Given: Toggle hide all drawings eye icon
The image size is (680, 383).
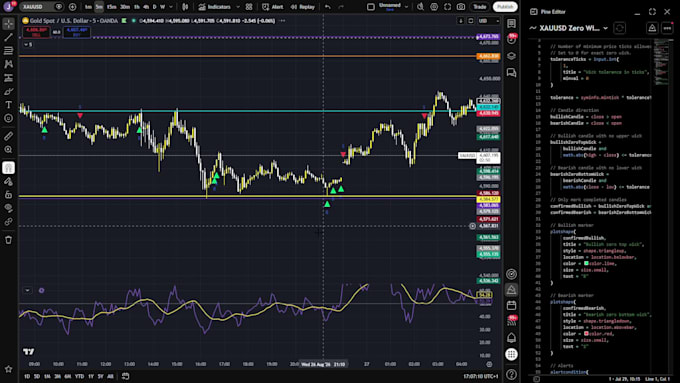Looking at the screenshot, I should (x=8, y=208).
